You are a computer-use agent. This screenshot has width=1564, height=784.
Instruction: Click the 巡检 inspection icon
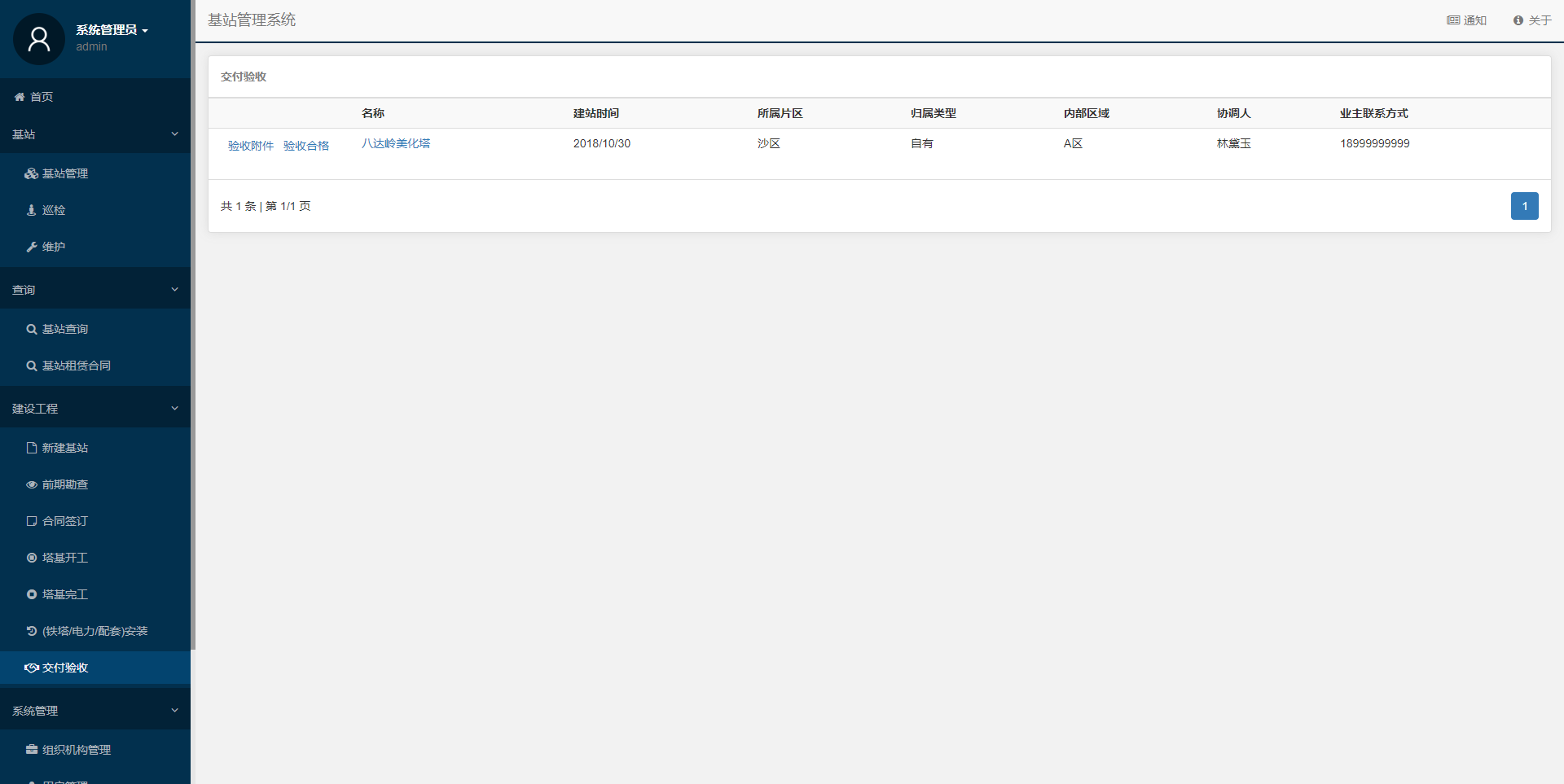point(31,210)
